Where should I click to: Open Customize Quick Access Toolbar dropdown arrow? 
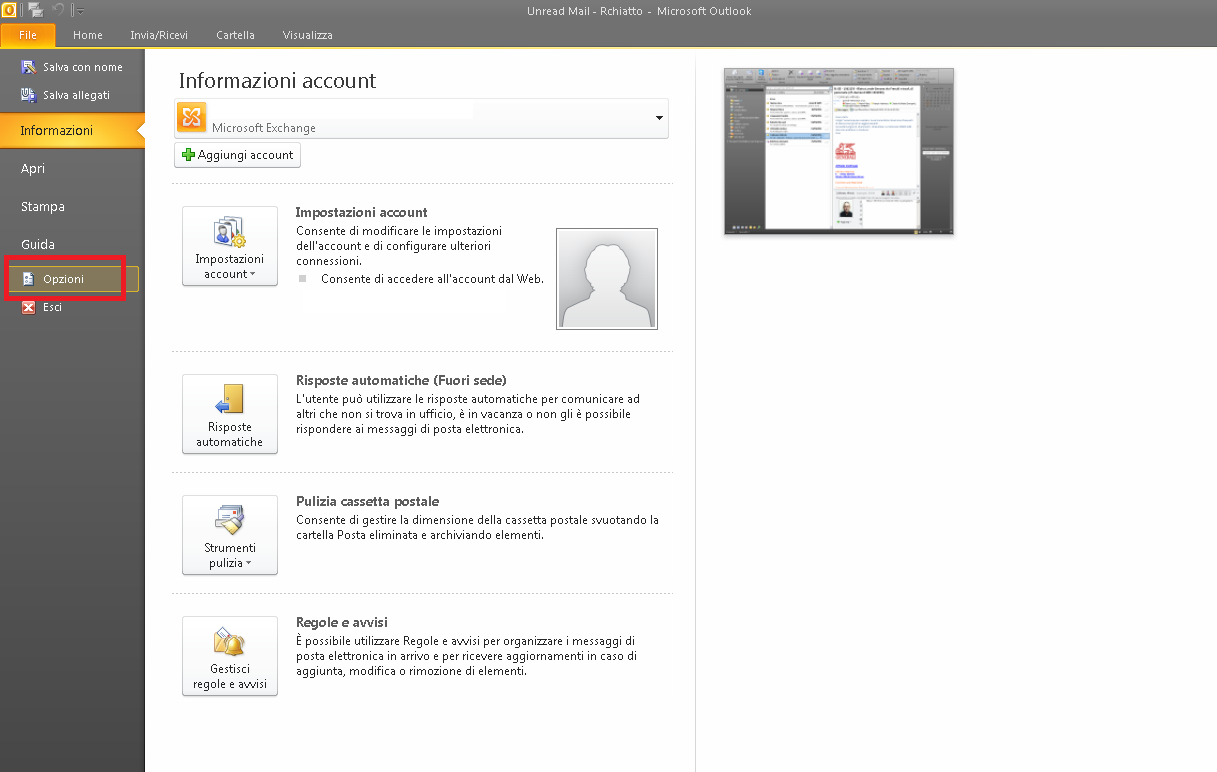click(x=79, y=11)
